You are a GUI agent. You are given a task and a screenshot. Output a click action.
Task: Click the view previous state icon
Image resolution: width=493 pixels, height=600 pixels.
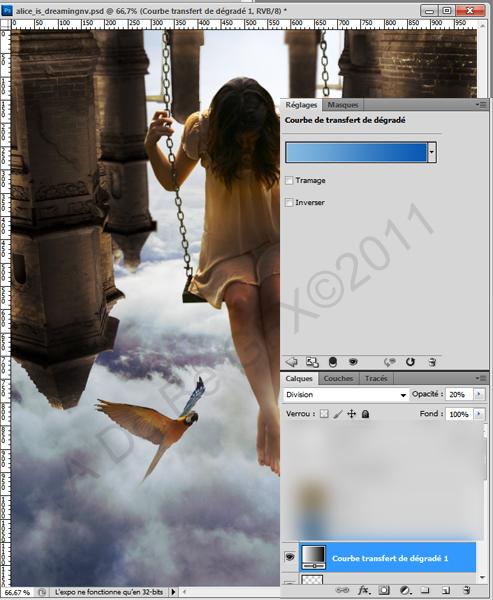coord(390,362)
